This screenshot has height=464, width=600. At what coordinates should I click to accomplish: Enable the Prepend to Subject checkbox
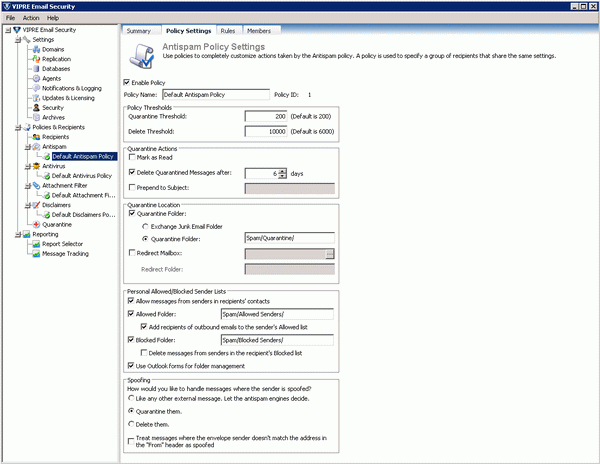(132, 187)
